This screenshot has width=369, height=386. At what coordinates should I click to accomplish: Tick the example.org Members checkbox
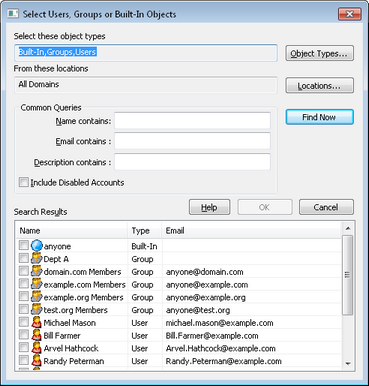tap(24, 296)
